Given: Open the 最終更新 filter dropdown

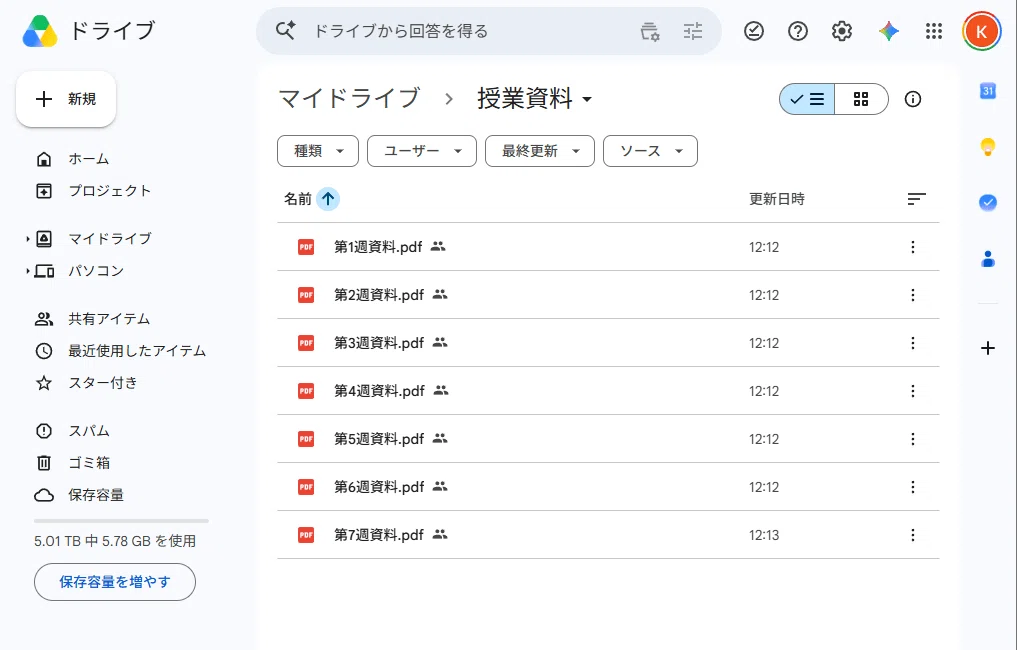Looking at the screenshot, I should coord(540,151).
